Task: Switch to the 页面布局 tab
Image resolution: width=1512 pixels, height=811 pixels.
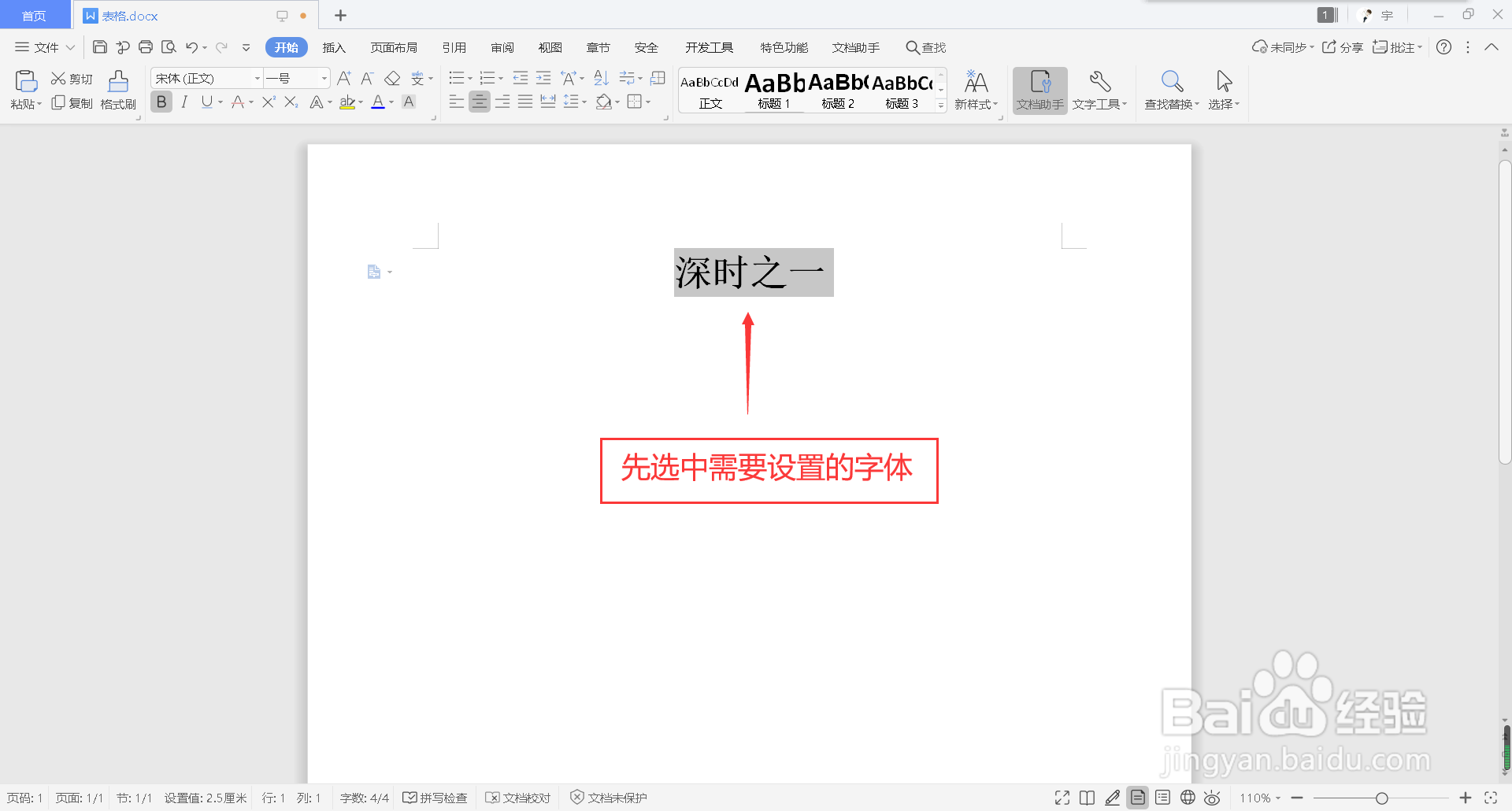Action: pos(394,47)
